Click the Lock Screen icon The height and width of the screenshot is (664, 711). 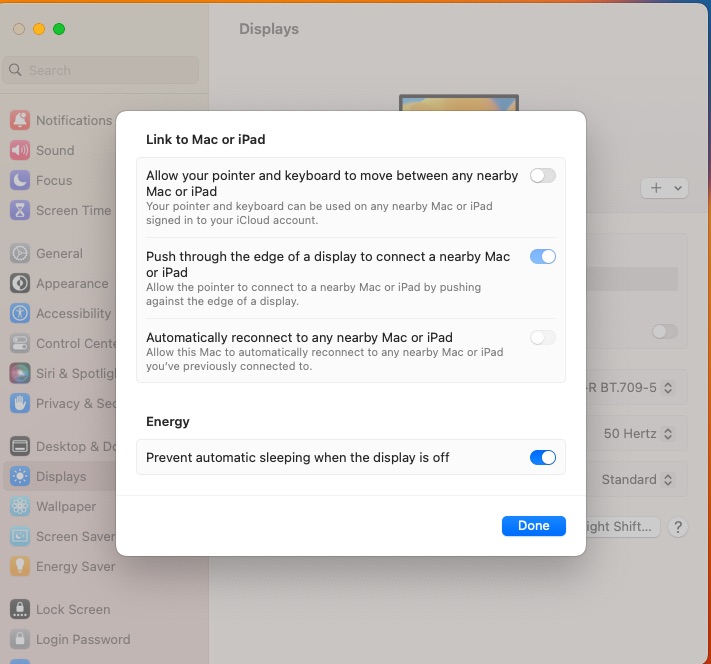click(x=20, y=609)
